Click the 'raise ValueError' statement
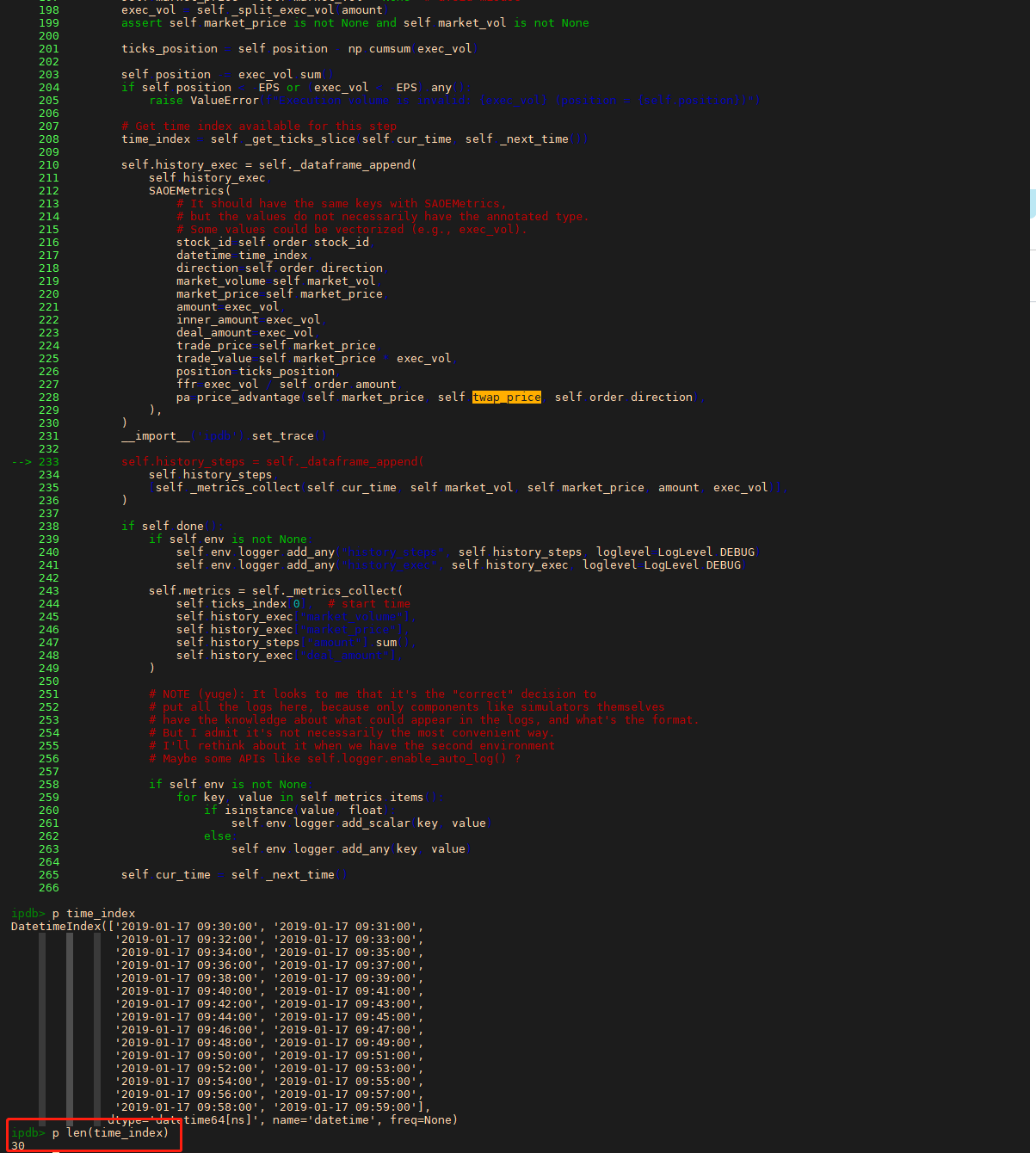Screen dimensions: 1036x1153 click(x=204, y=101)
